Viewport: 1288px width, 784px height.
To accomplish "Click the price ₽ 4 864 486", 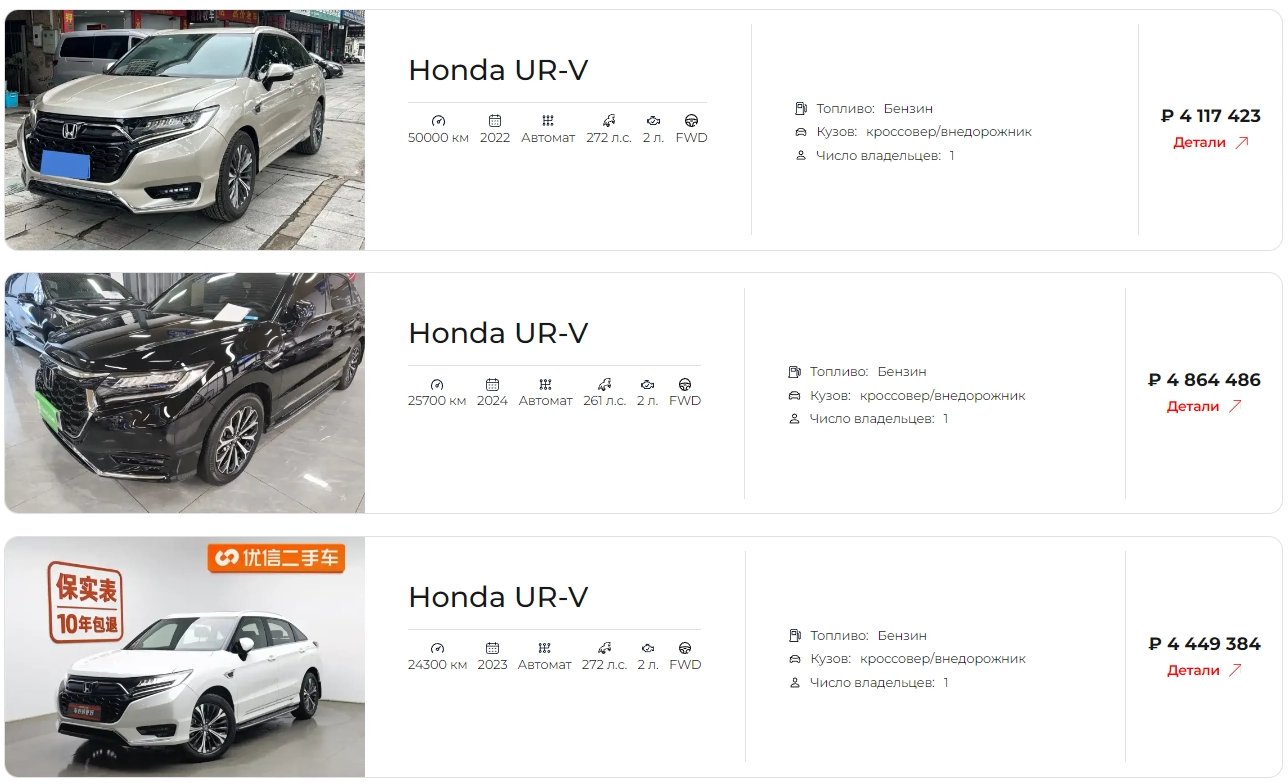I will (x=1204, y=380).
